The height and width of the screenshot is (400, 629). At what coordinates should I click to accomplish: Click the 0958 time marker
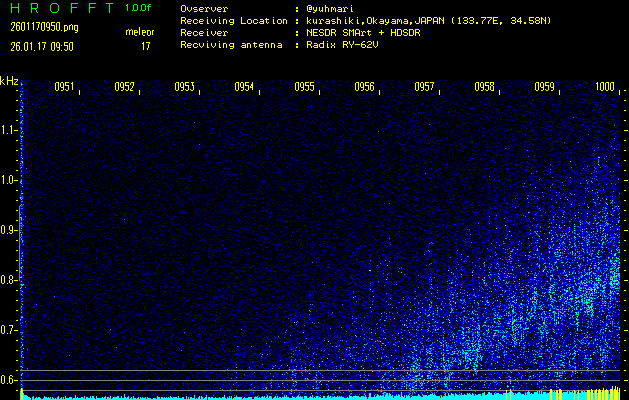point(484,87)
